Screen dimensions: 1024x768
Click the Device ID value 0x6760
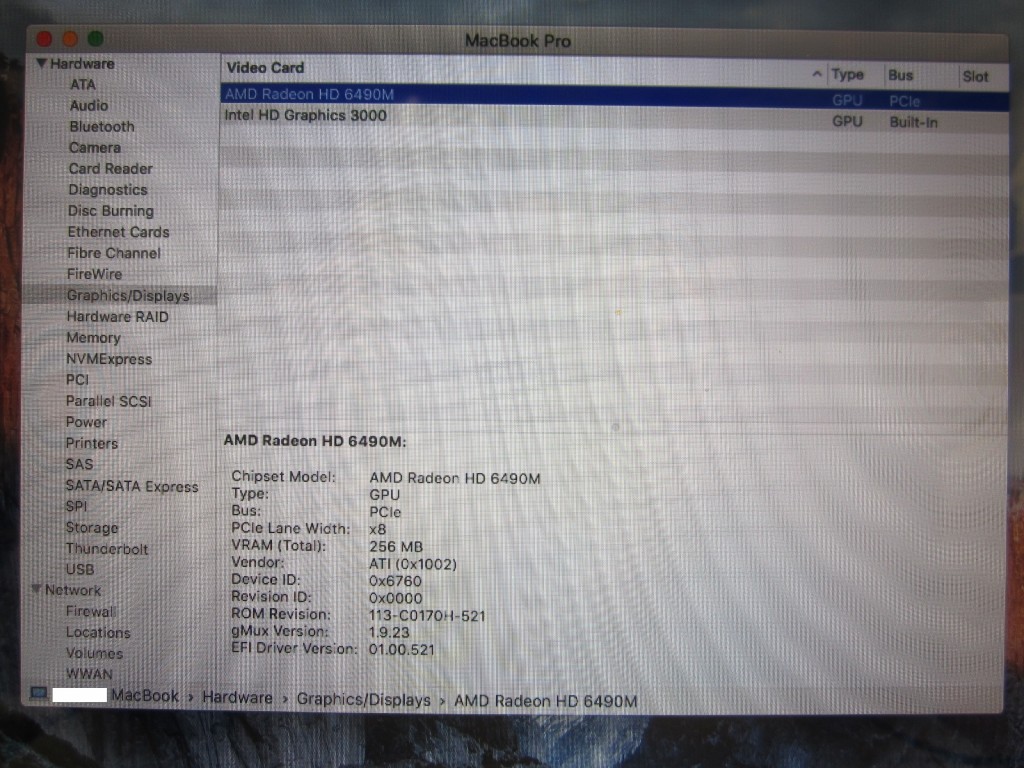click(395, 581)
